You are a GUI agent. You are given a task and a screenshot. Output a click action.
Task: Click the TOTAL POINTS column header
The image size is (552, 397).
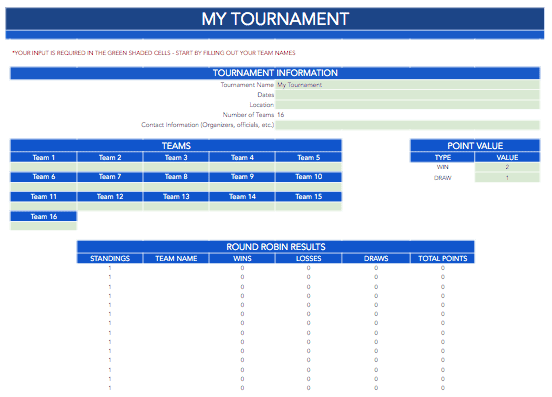tap(443, 258)
